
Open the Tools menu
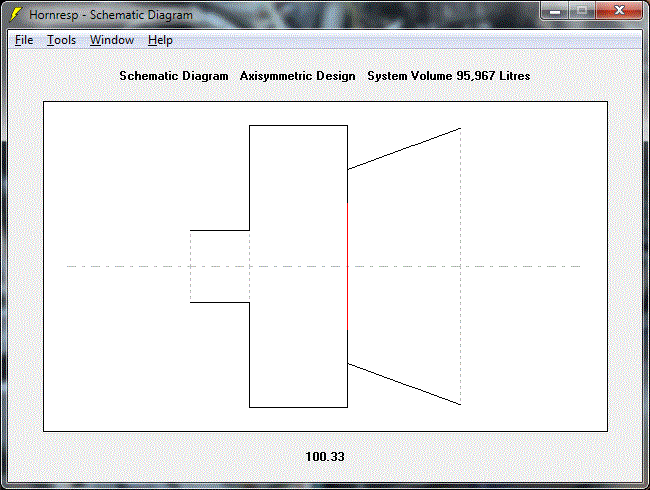61,40
